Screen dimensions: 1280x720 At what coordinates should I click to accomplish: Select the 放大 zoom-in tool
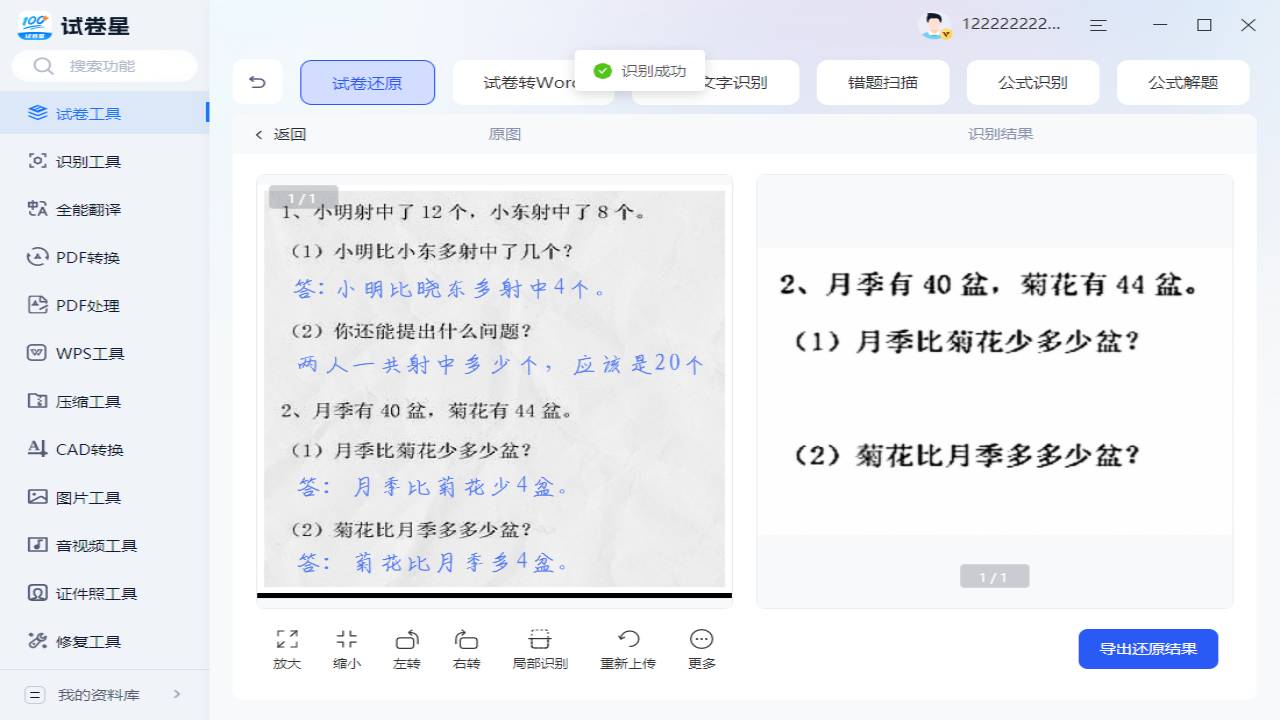click(286, 647)
